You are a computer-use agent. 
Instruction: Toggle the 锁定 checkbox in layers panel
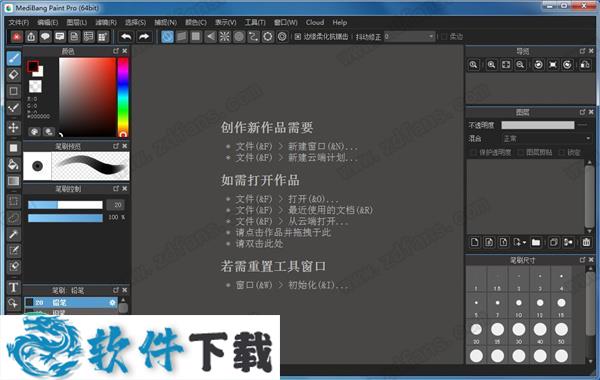coord(561,153)
